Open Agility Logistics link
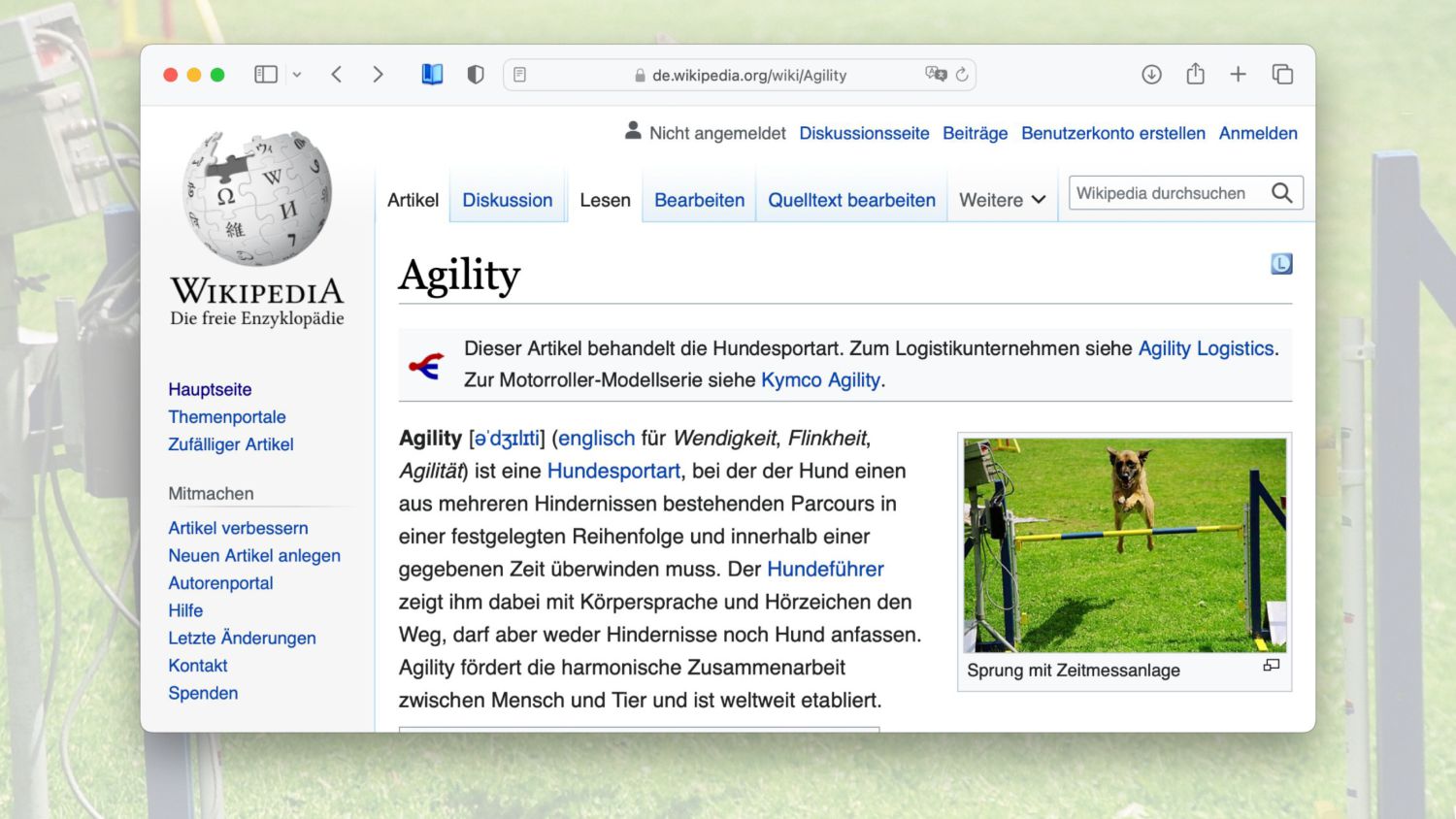Viewport: 1456px width, 819px height. coord(1206,348)
